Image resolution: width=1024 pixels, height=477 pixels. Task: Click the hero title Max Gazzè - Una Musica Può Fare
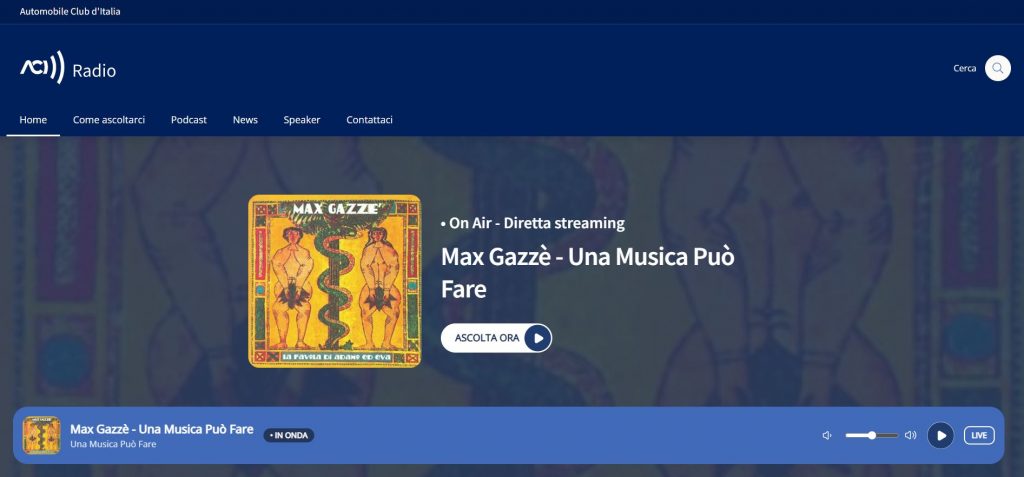(x=588, y=272)
